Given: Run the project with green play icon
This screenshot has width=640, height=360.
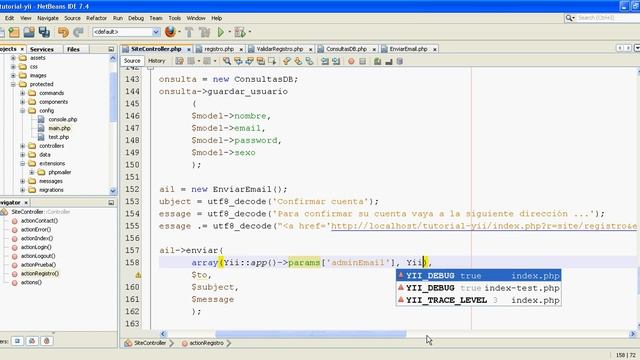Looking at the screenshot, I should click(221, 32).
